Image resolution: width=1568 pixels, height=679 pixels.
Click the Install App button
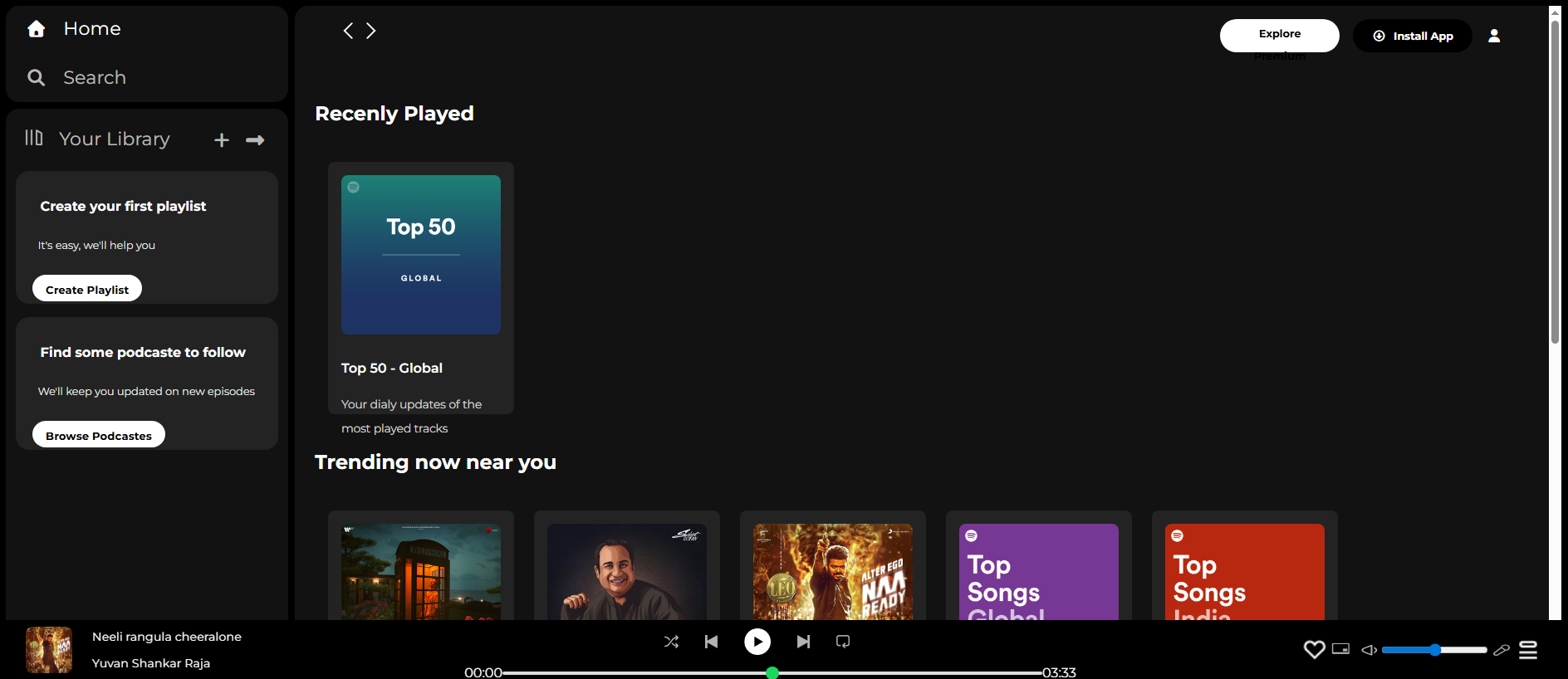pyautogui.click(x=1413, y=36)
